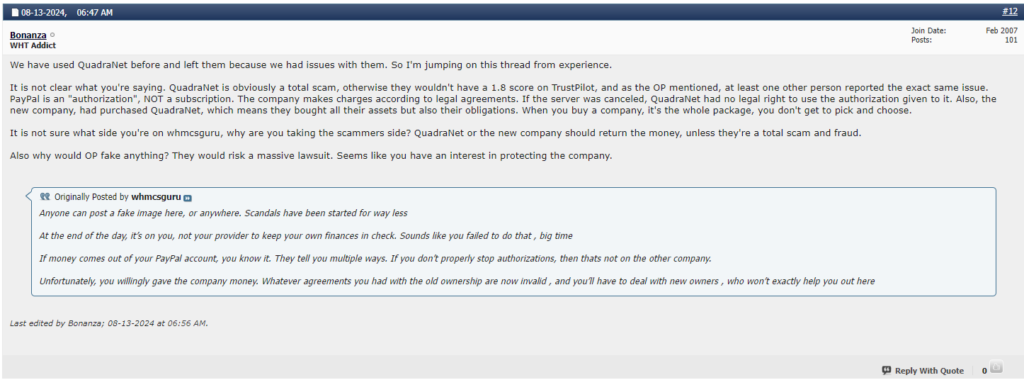The height and width of the screenshot is (380, 1024).
Task: Open Bonanza's user profile
Action: coord(28,35)
